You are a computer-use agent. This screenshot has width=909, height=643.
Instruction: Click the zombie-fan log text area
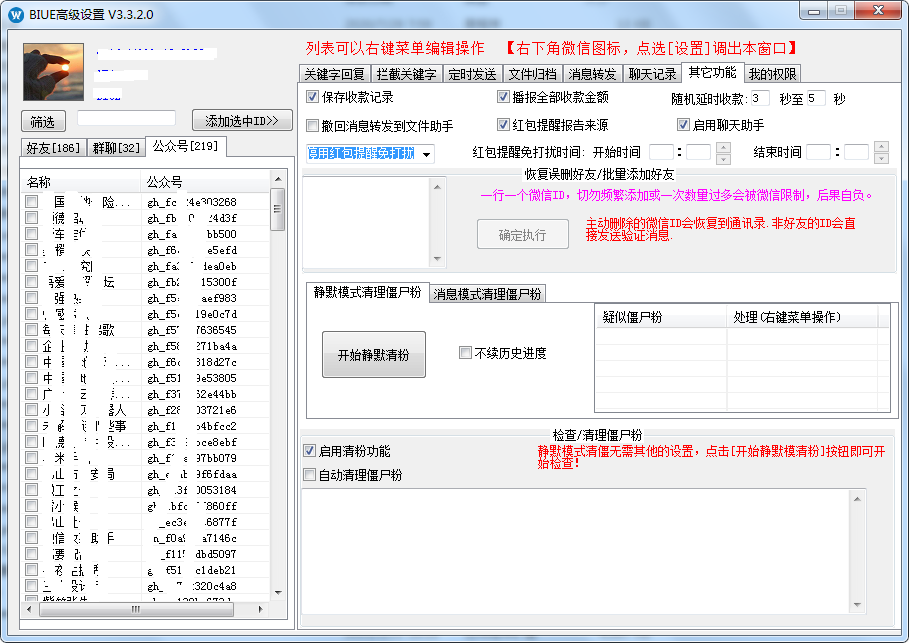tap(576, 552)
